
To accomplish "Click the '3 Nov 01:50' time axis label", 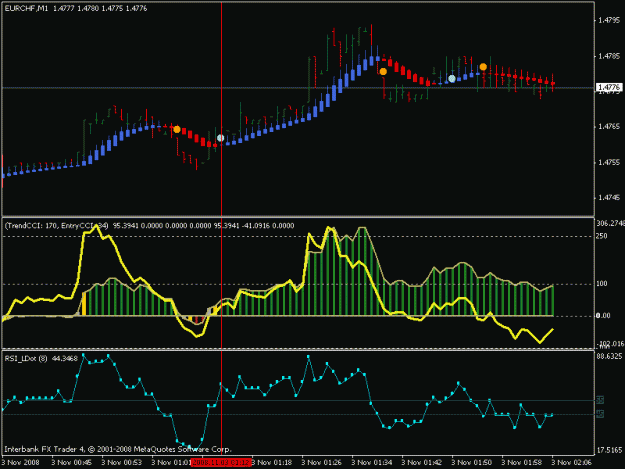I will (x=472, y=463).
